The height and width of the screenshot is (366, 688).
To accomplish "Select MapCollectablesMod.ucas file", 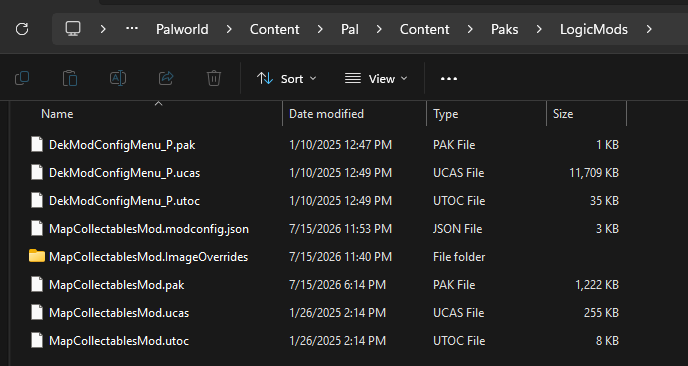I will click(x=119, y=313).
